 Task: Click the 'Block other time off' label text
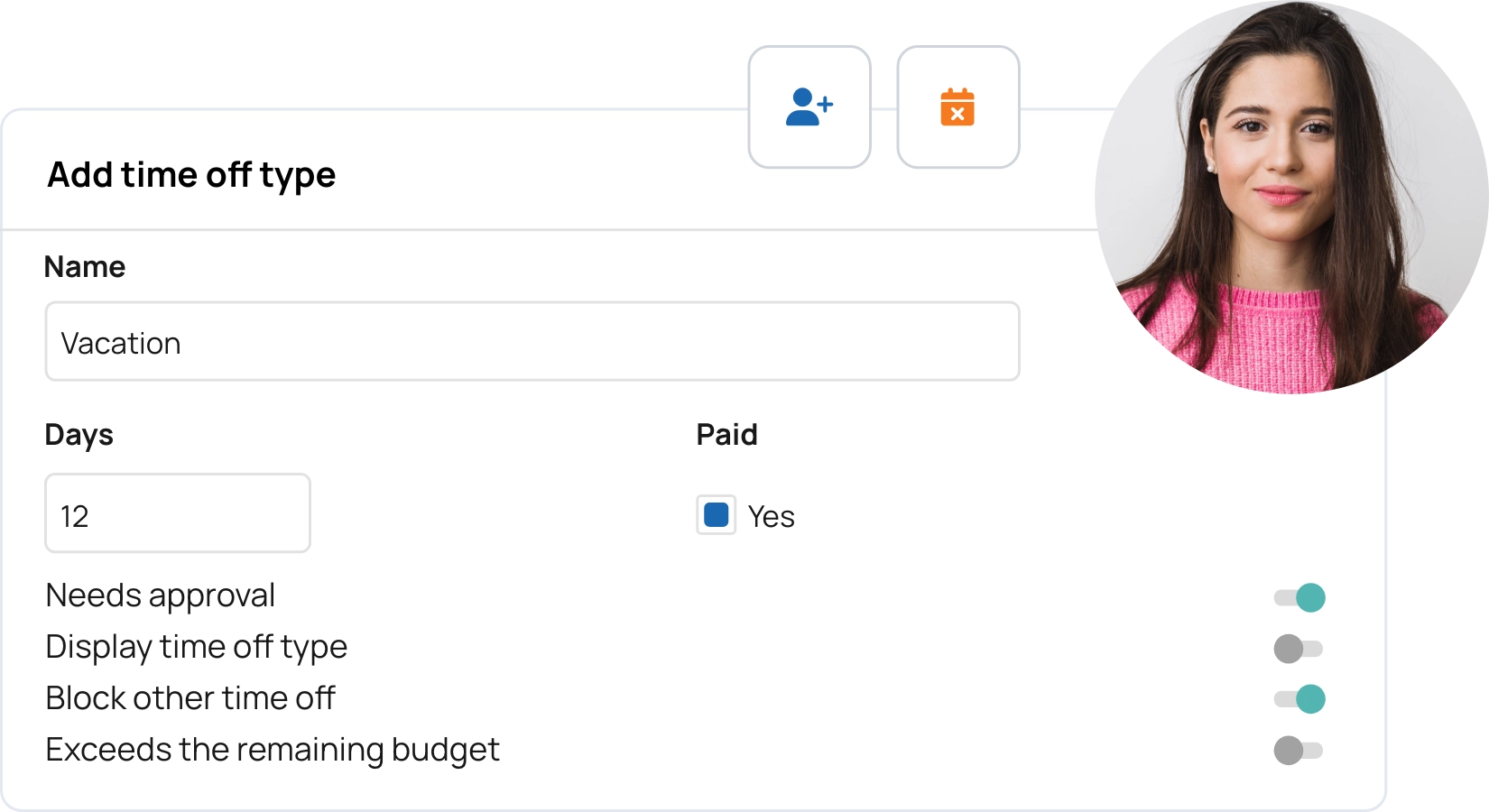point(190,698)
